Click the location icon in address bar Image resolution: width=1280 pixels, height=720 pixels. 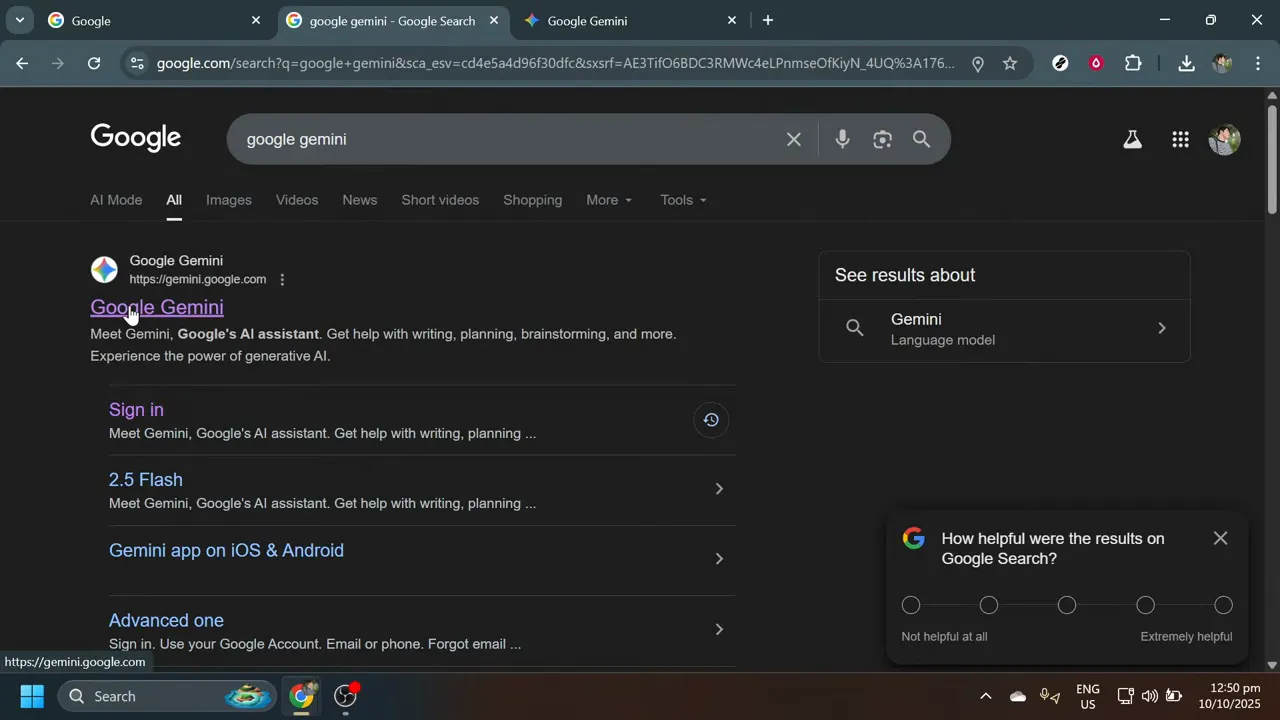click(x=978, y=63)
